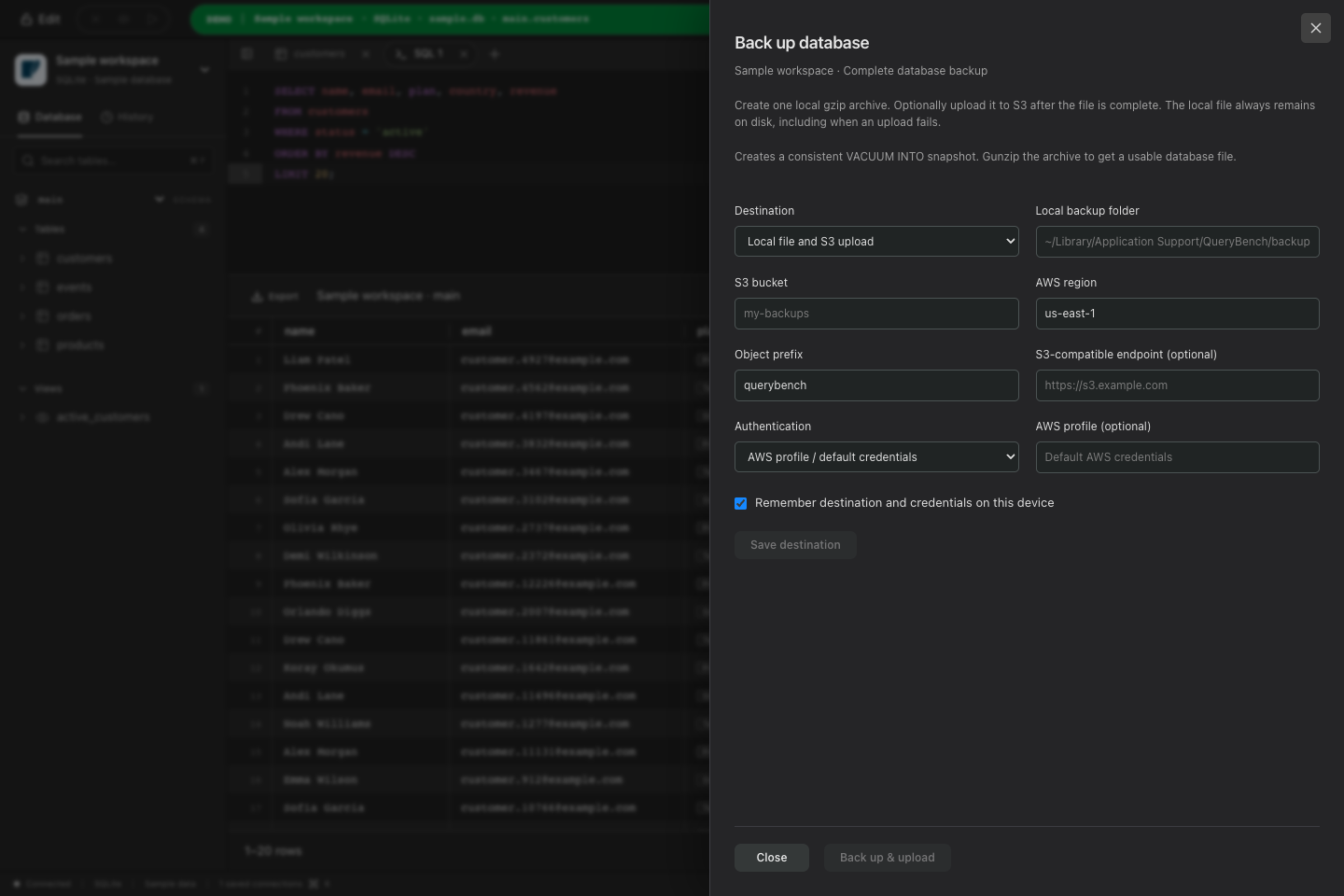Click the Object prefix field containing querybench
The height and width of the screenshot is (896, 1344).
[876, 385]
